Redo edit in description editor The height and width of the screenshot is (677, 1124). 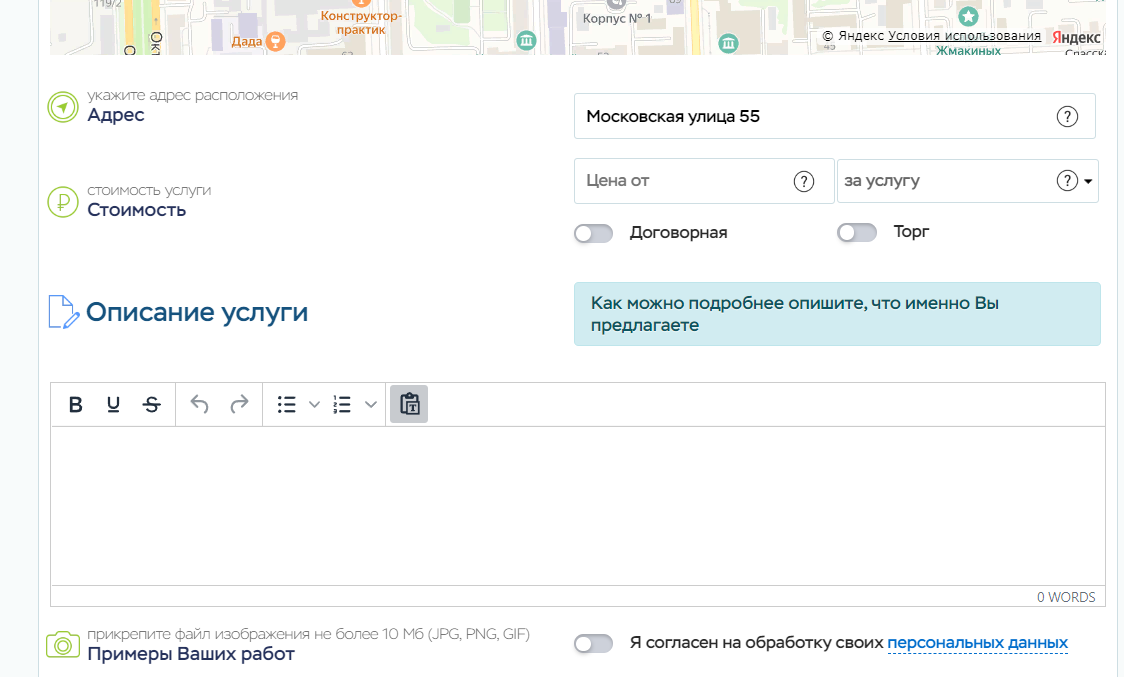pos(239,405)
